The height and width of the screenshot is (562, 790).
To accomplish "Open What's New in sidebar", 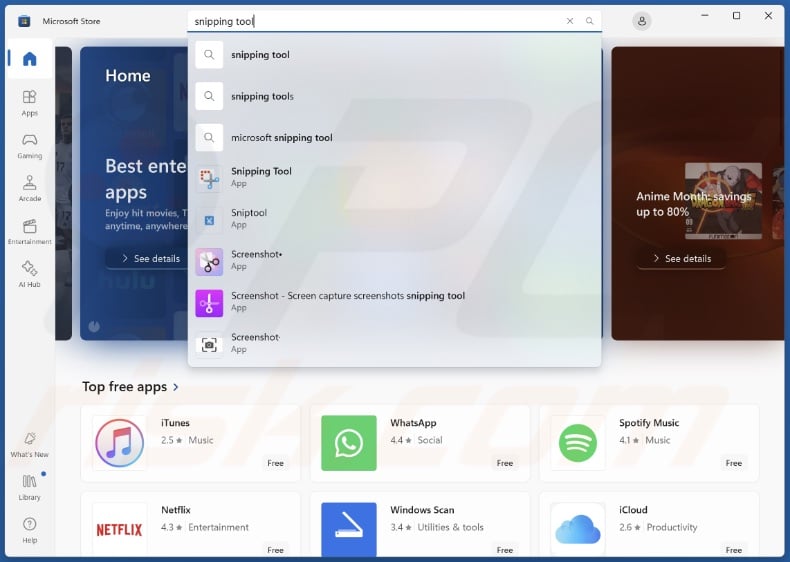I will (30, 445).
